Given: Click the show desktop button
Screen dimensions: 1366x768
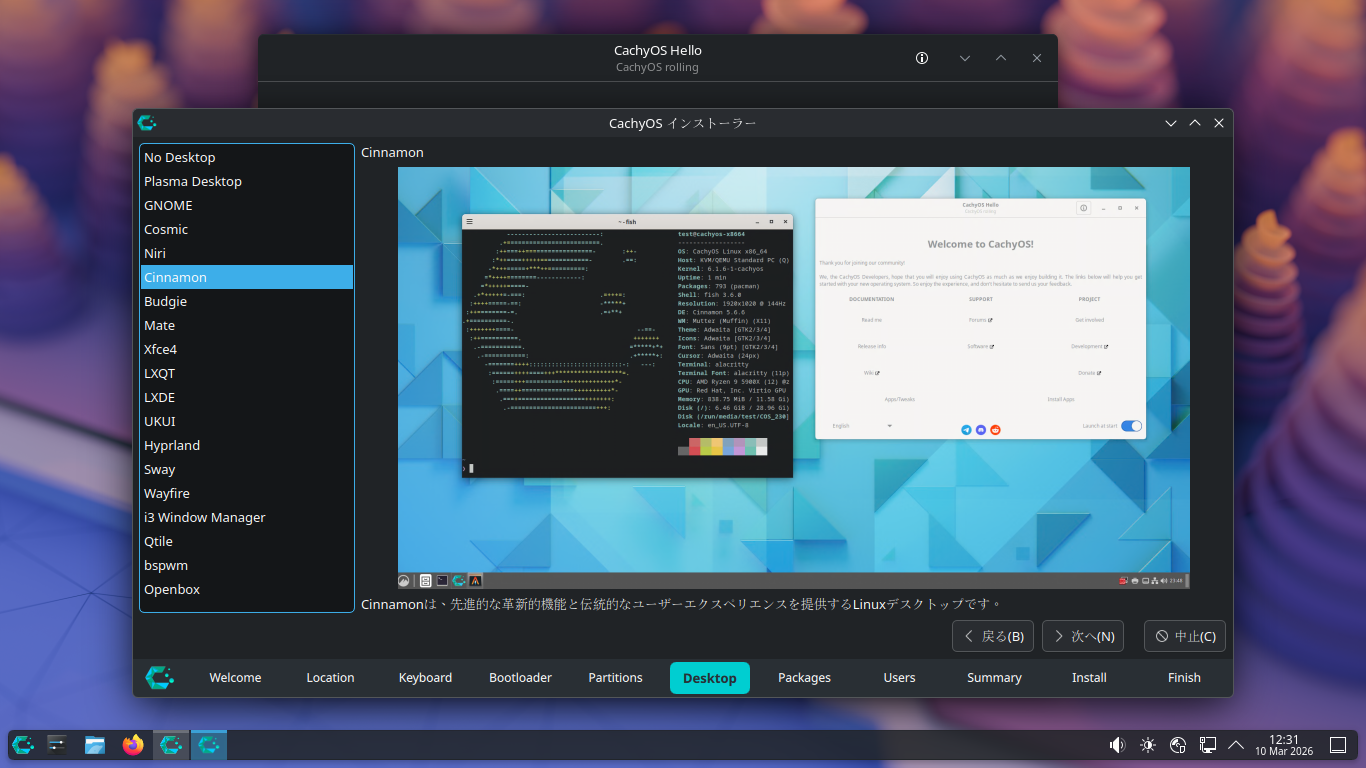Looking at the screenshot, I should 1338,745.
